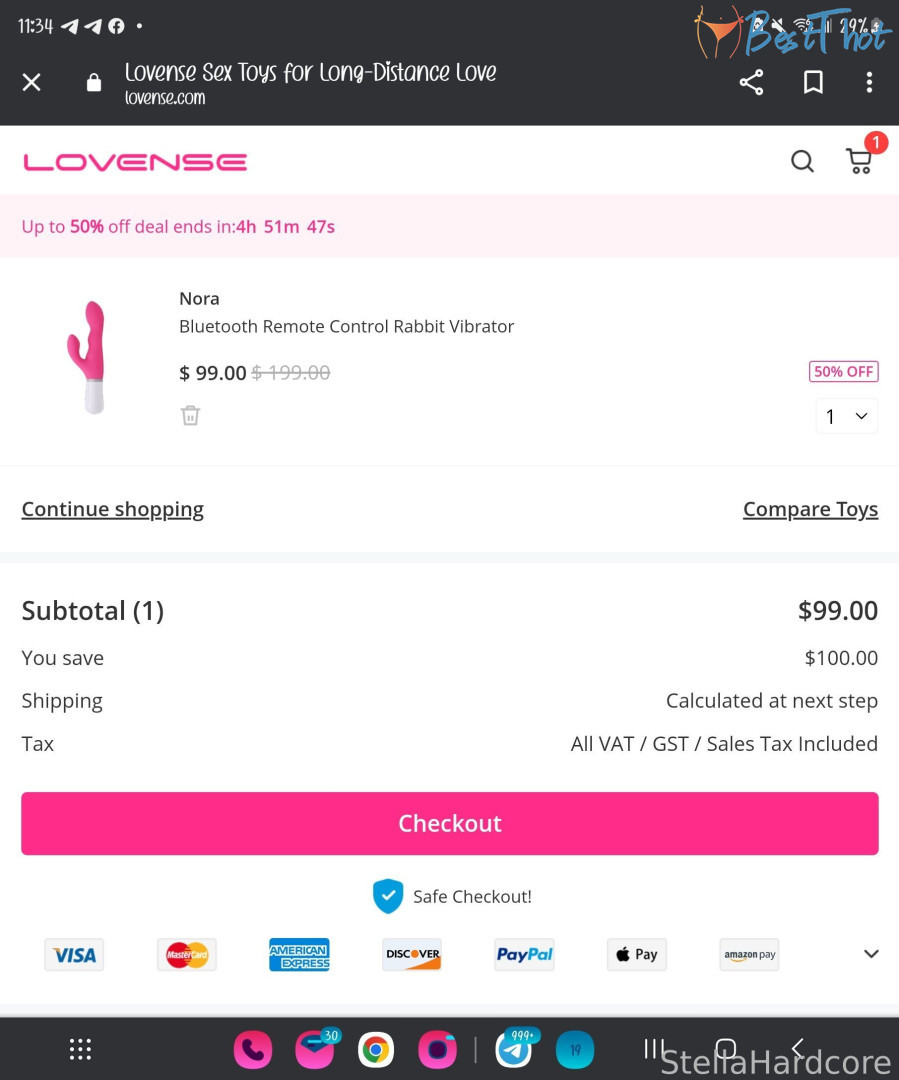
Task: Select the PayPal payment logo
Action: 524,955
